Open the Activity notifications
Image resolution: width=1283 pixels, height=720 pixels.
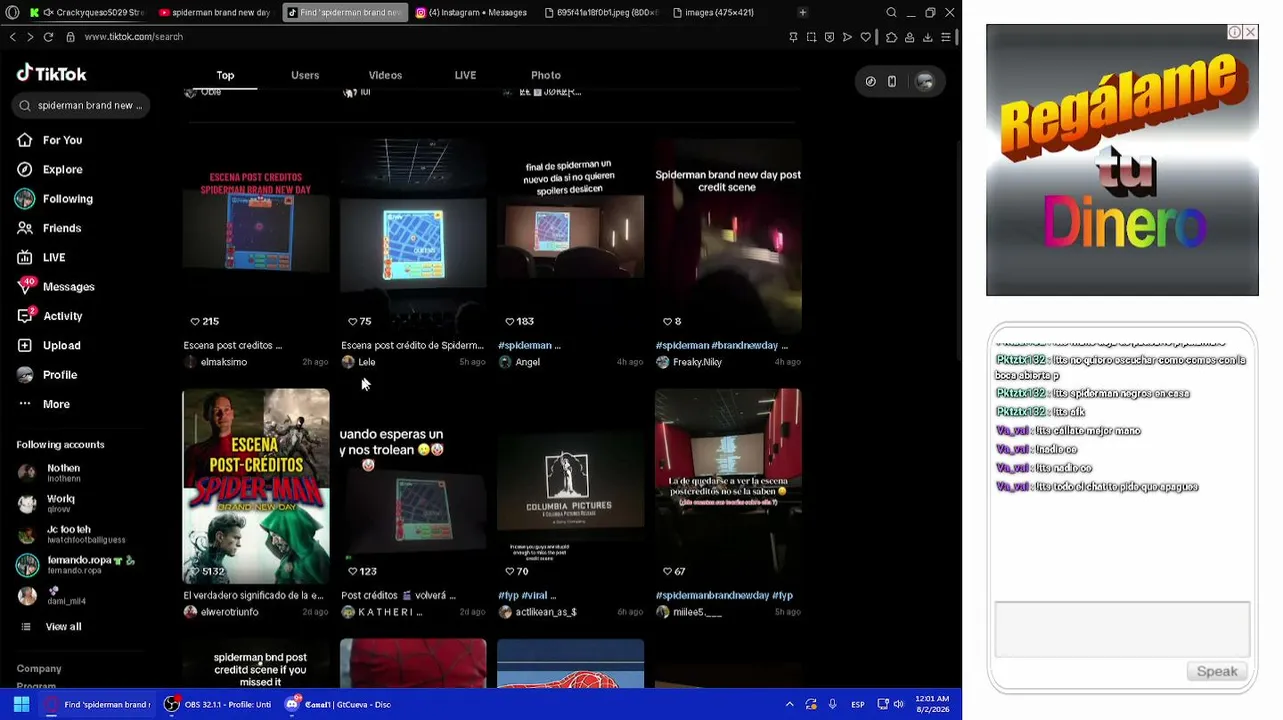[50, 316]
